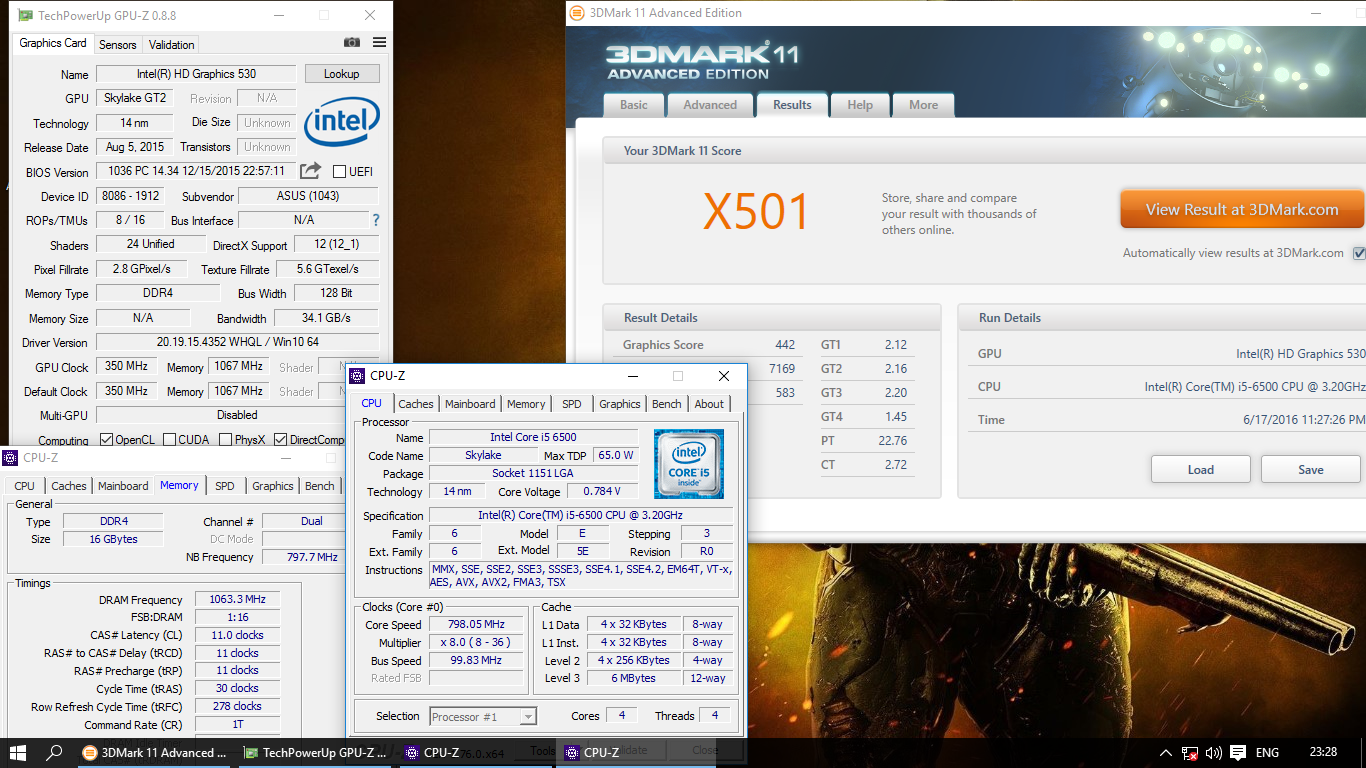Click the GPU-Z screenshot camera icon
The width and height of the screenshot is (1366, 768).
(x=352, y=42)
